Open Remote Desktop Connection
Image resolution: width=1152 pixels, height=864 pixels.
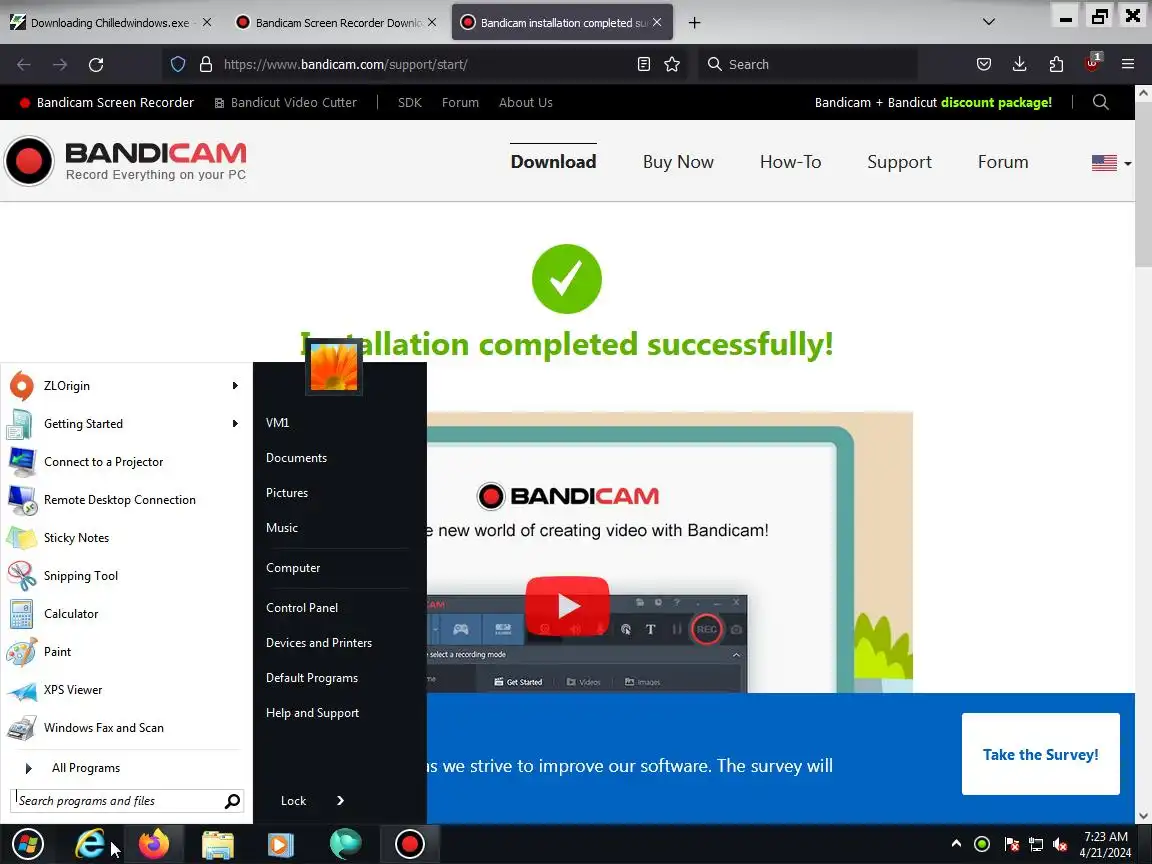pos(123,500)
